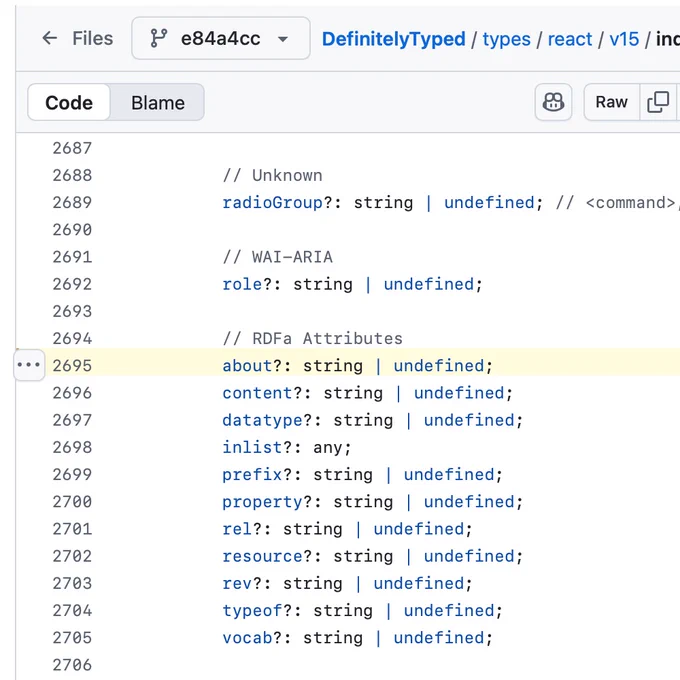Click the inlist property name
Viewport: 680px width, 680px height.
[x=252, y=447]
